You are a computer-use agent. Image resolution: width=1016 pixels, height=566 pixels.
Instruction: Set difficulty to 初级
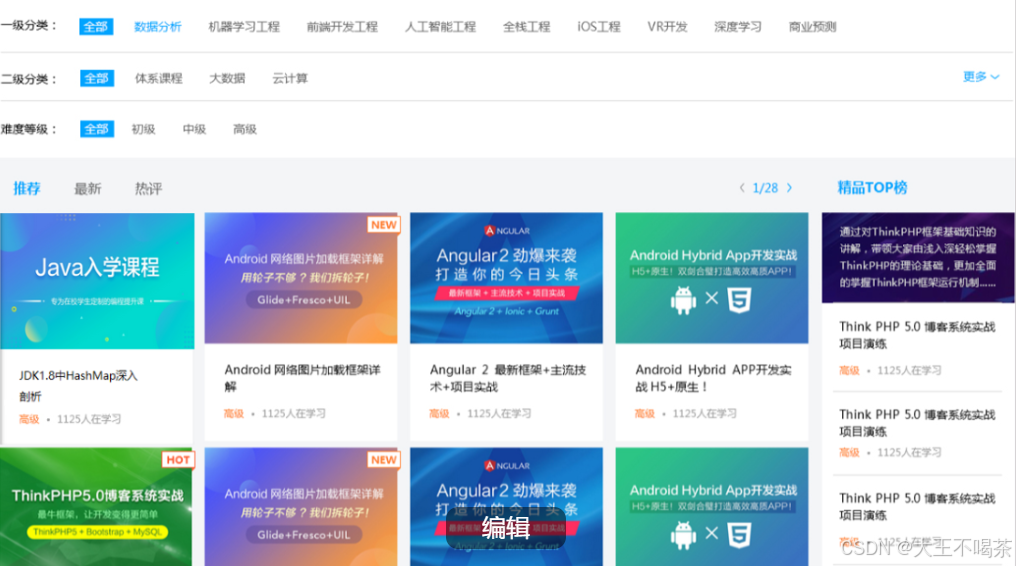pos(143,129)
